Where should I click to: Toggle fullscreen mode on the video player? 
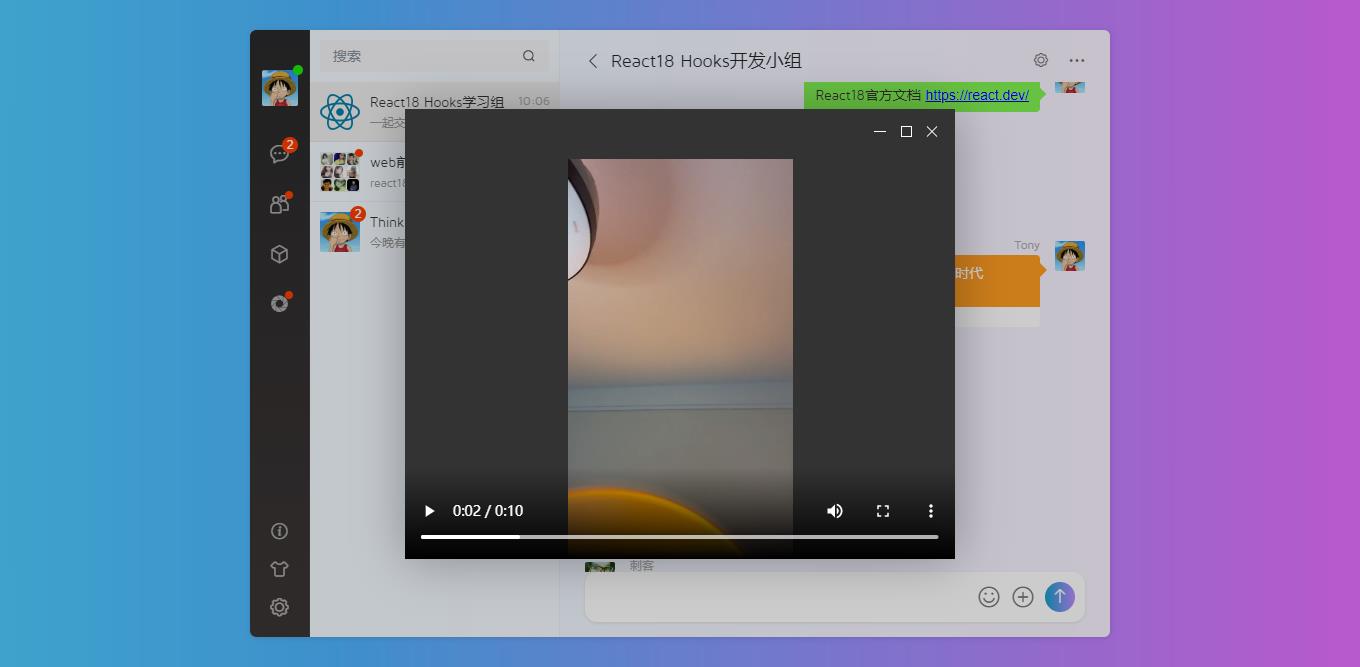coord(883,511)
